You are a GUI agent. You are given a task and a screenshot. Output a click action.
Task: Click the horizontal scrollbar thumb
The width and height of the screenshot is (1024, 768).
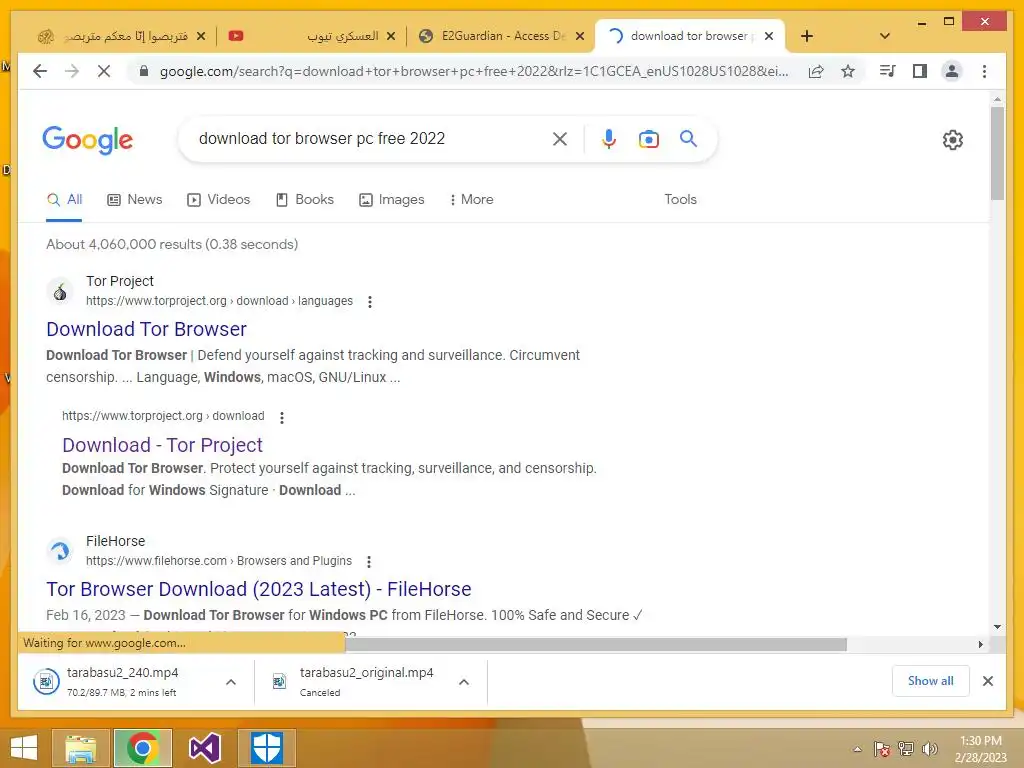(x=596, y=645)
